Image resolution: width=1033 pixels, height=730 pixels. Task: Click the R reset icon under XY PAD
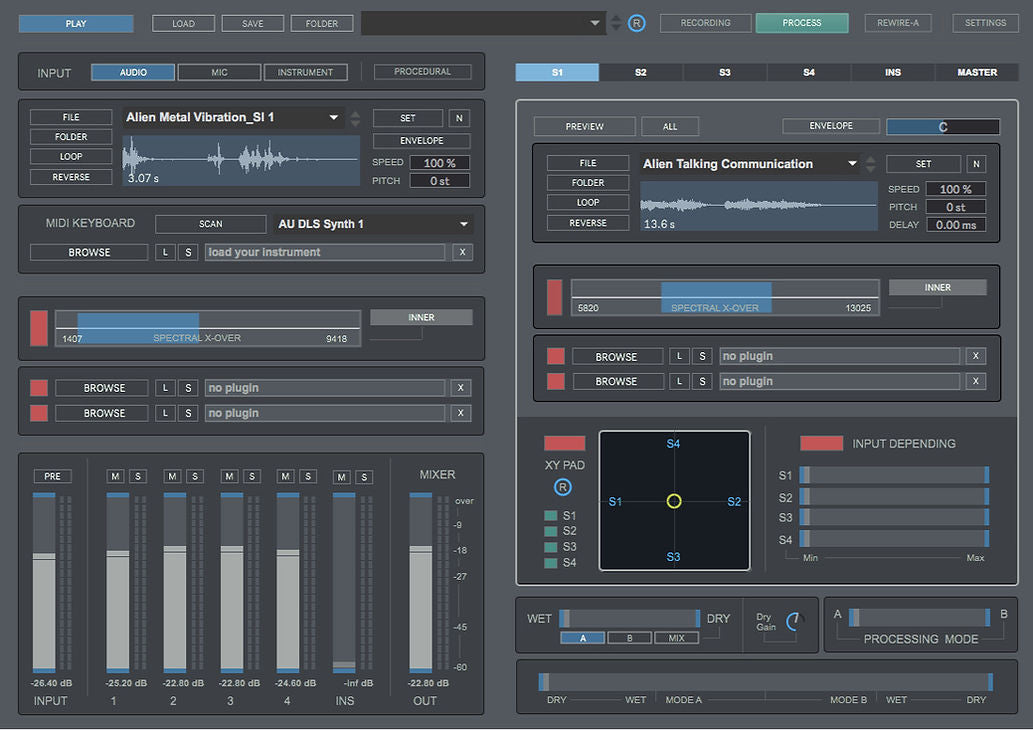tap(563, 487)
